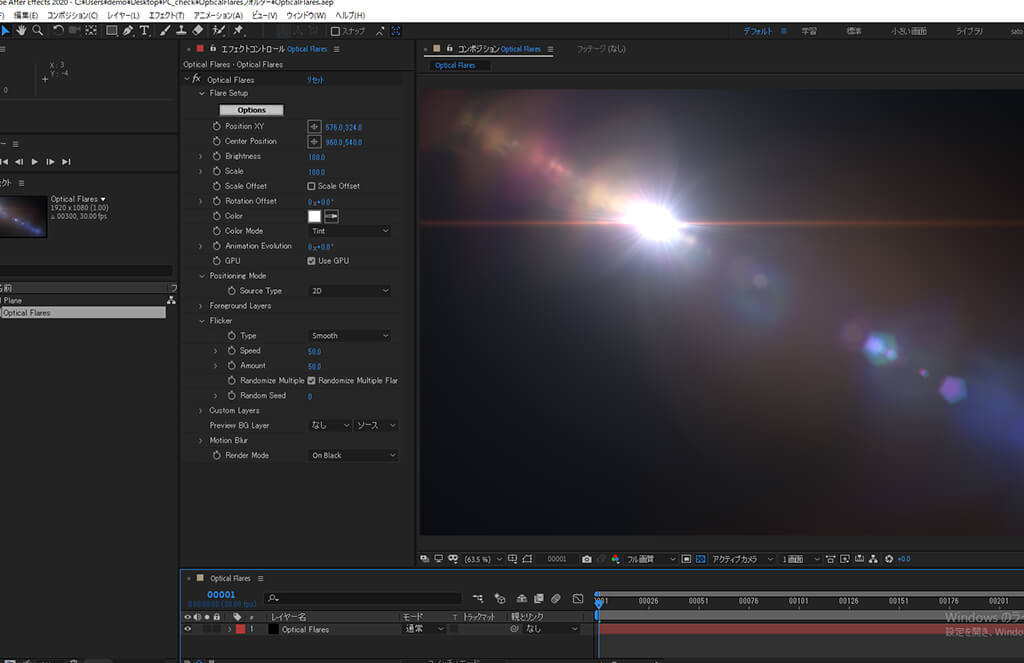Open the Render Mode On Black dropdown
The height and width of the screenshot is (663, 1024).
[x=352, y=456]
